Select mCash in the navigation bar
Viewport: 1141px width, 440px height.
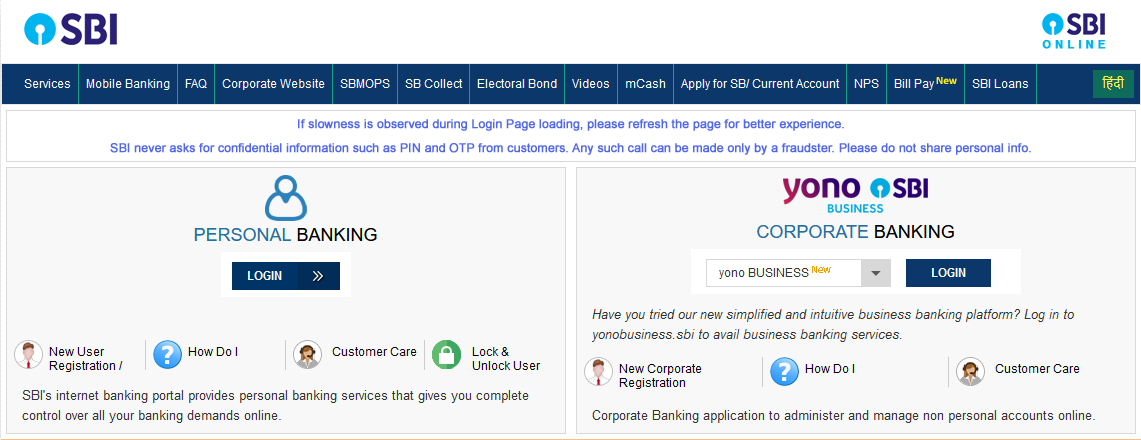645,84
